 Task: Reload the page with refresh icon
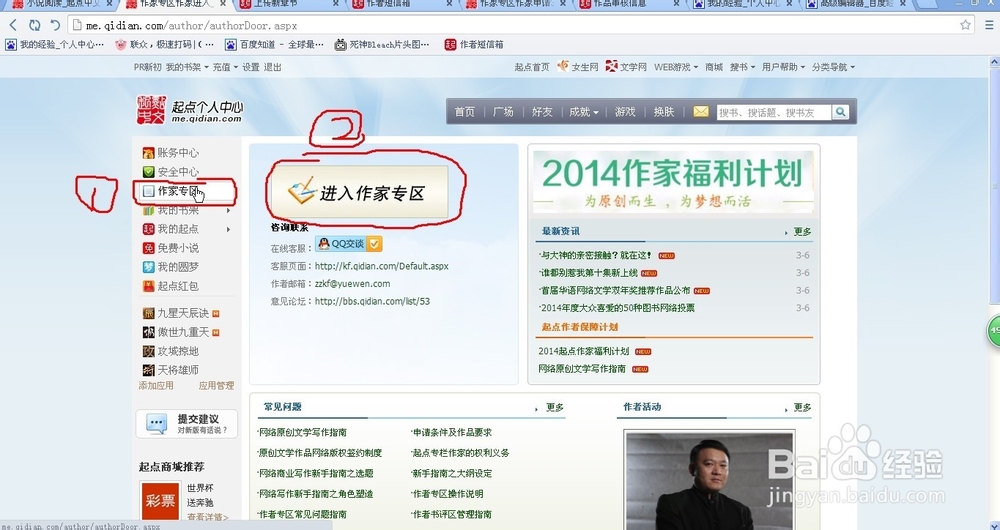[34, 26]
